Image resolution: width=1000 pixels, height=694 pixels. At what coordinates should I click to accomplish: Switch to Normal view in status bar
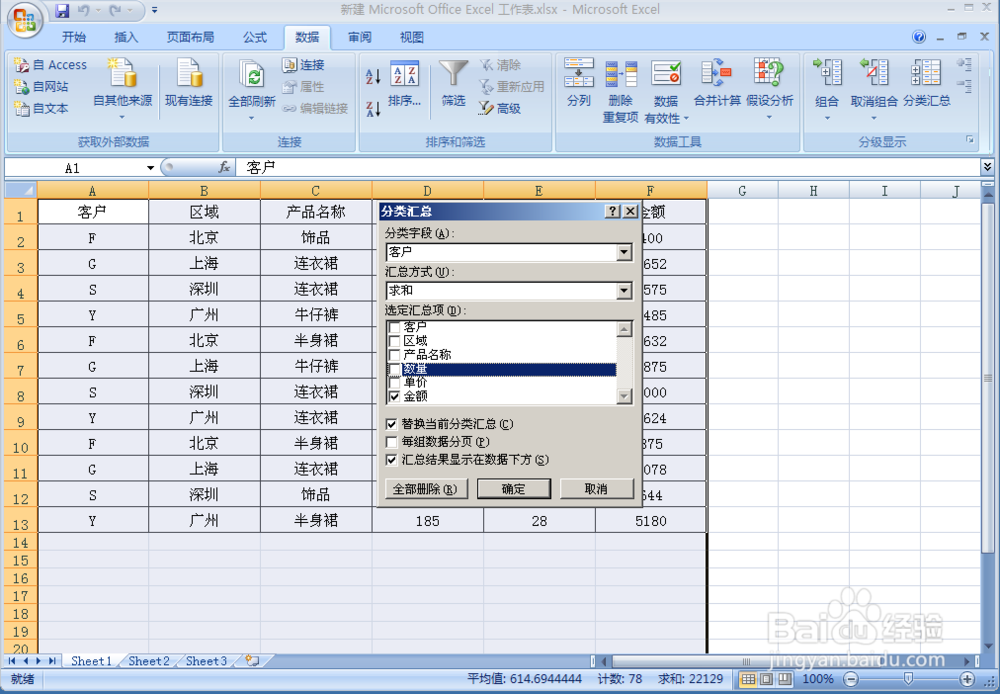coord(749,679)
